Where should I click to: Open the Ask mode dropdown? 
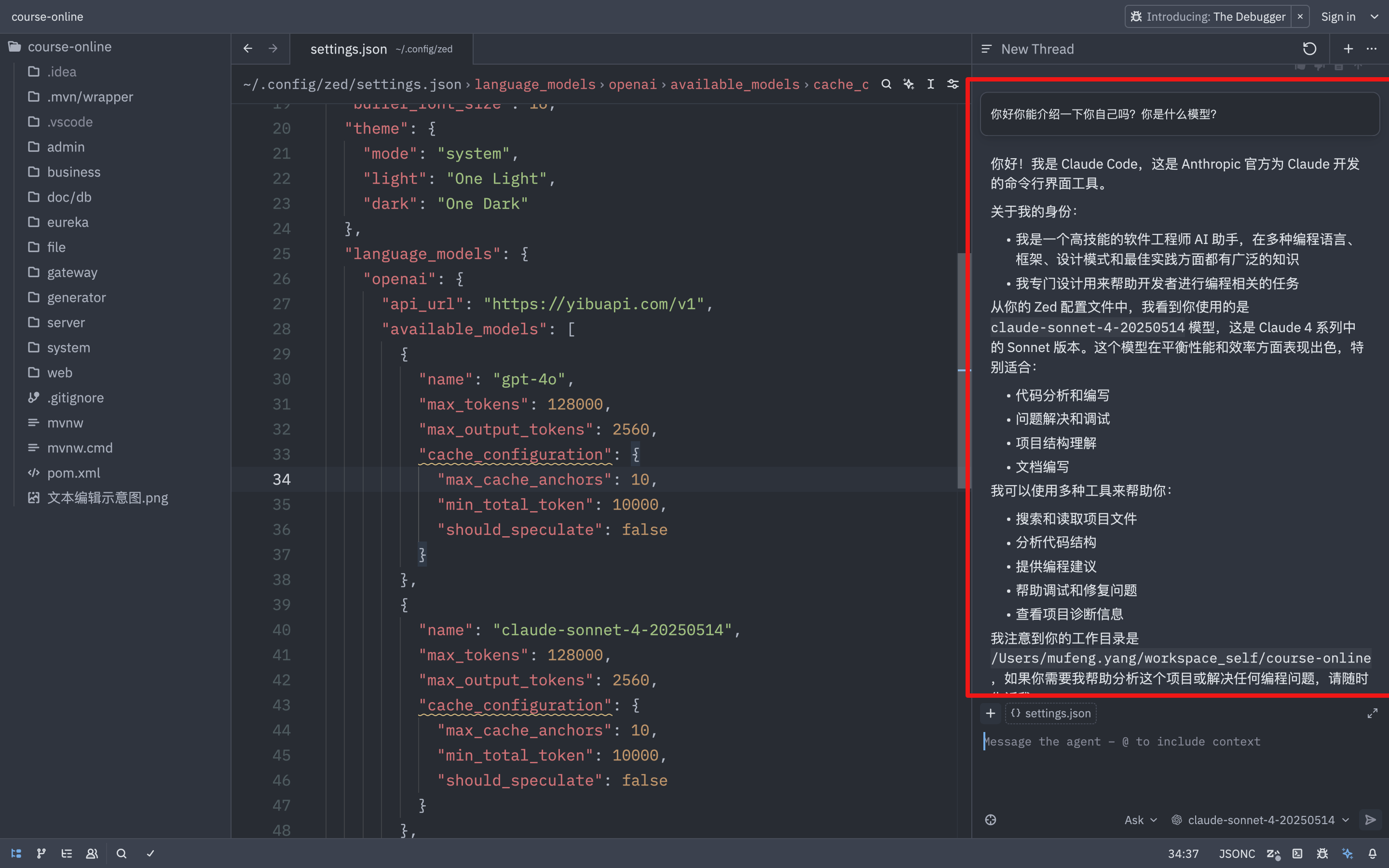(1139, 820)
